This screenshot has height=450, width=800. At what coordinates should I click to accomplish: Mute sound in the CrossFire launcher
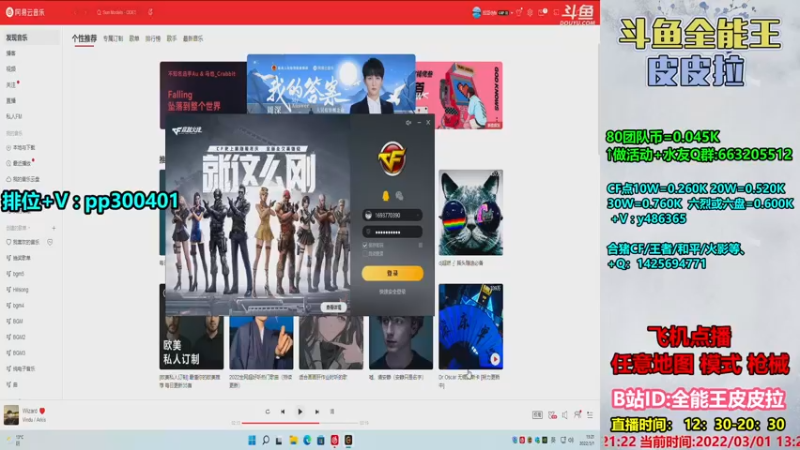408,122
